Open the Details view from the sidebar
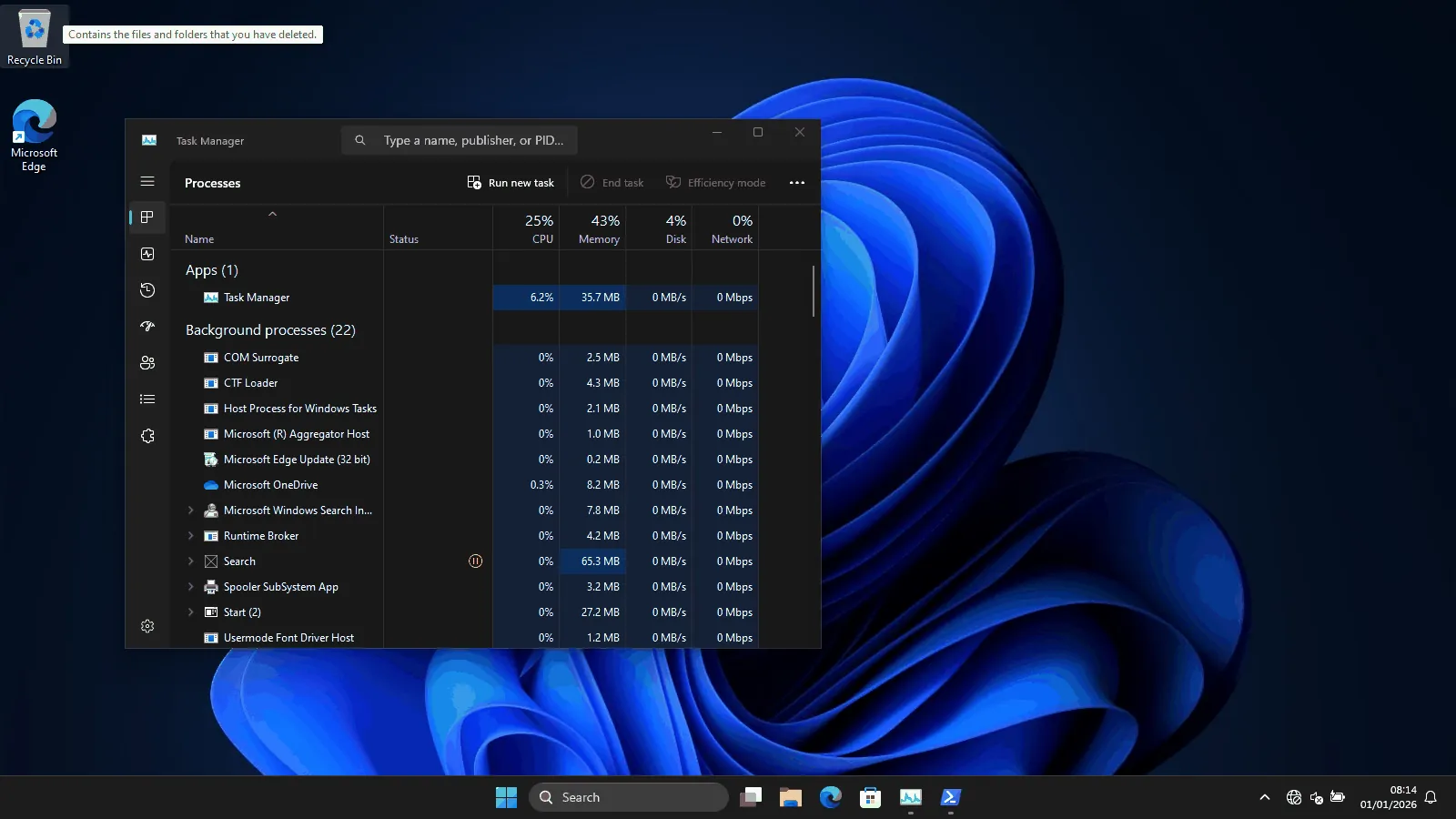 coord(147,399)
